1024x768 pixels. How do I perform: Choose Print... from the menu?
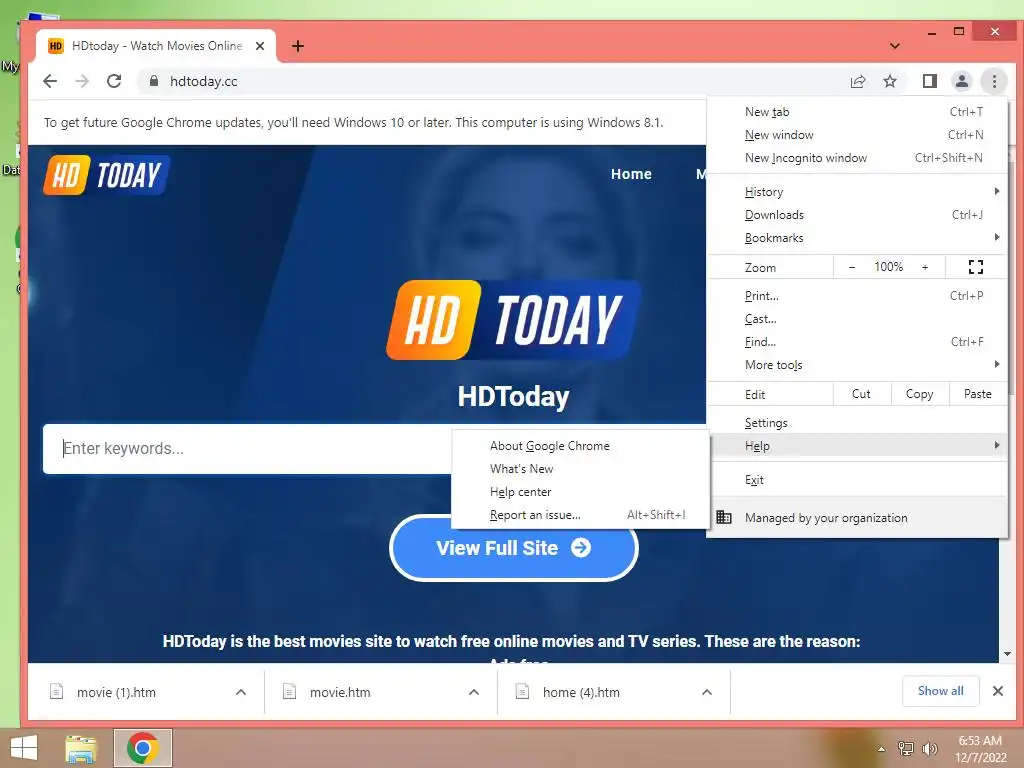pyautogui.click(x=857, y=296)
